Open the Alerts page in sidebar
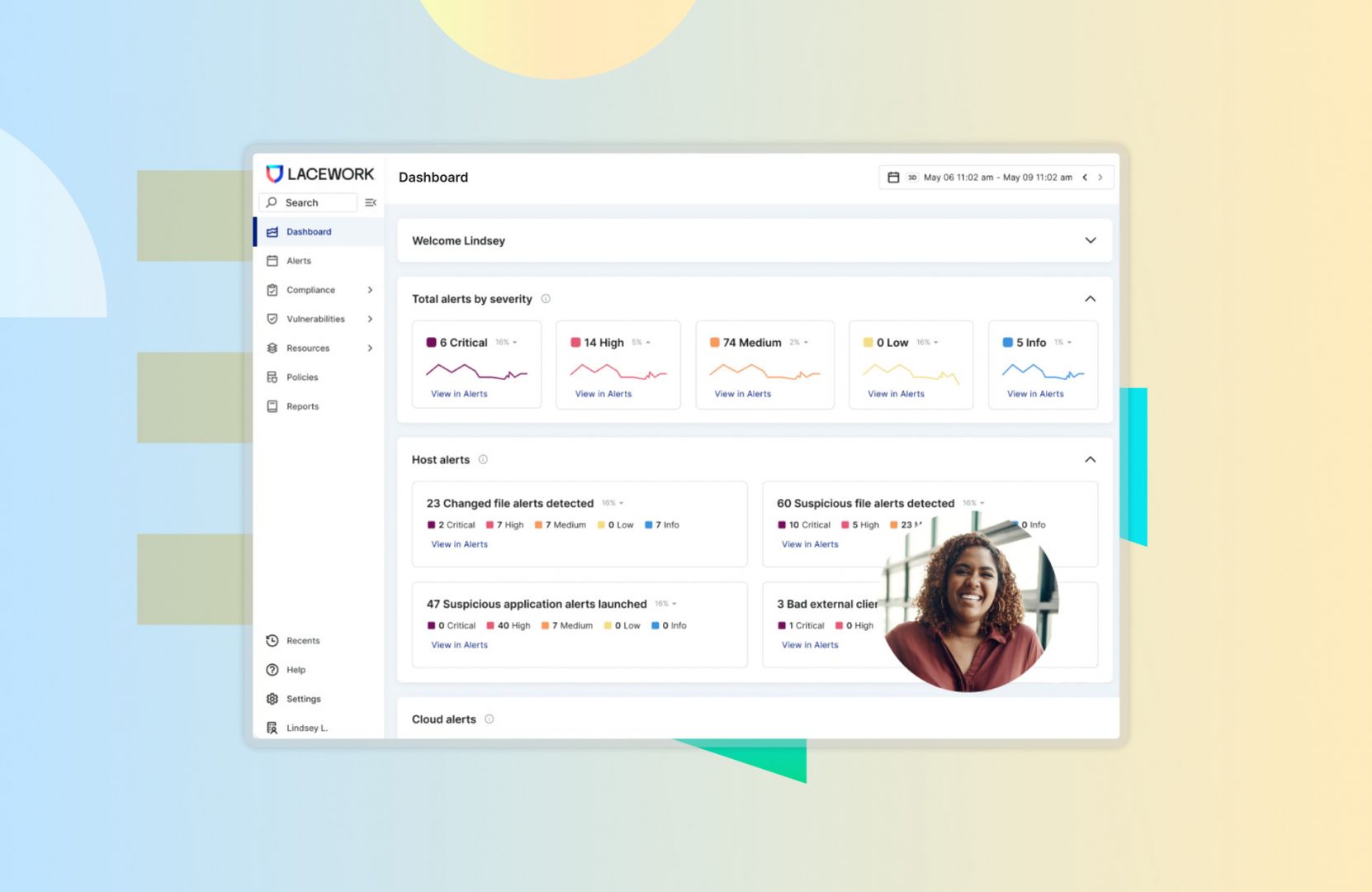The height and width of the screenshot is (892, 1372). click(x=299, y=261)
